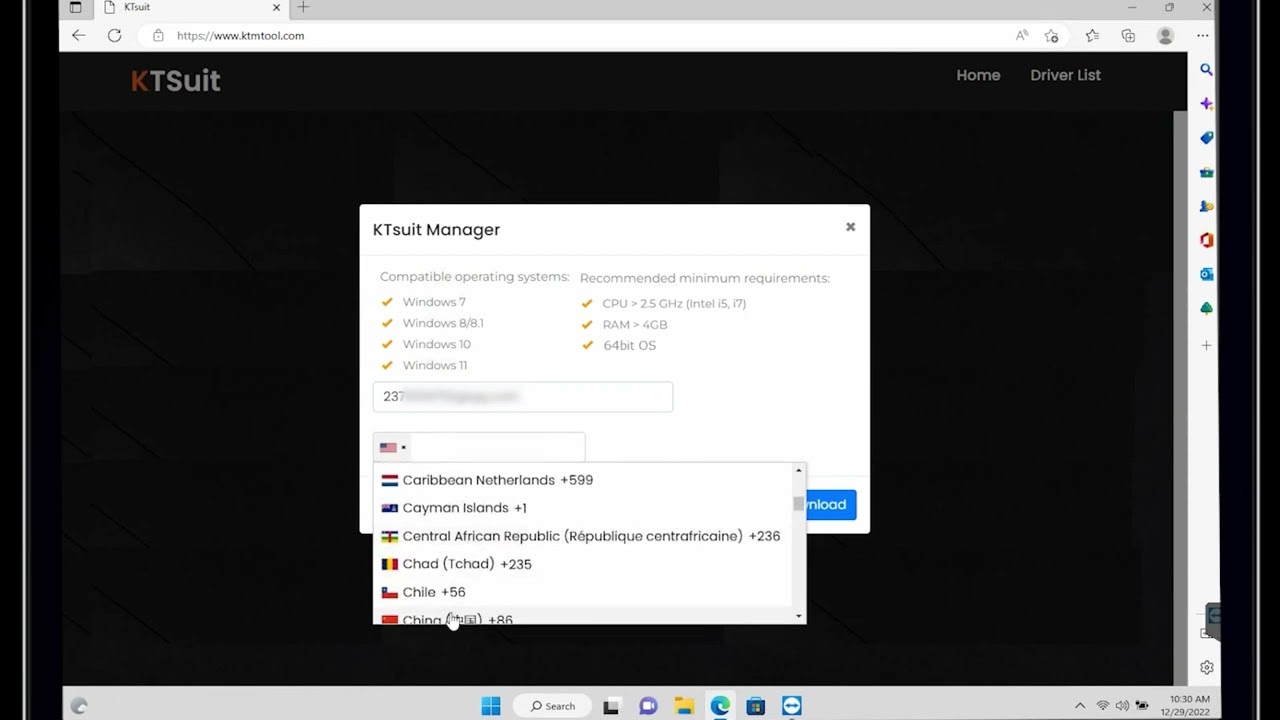
Task: Open the Widgets icon on the taskbar
Action: pyautogui.click(x=79, y=706)
